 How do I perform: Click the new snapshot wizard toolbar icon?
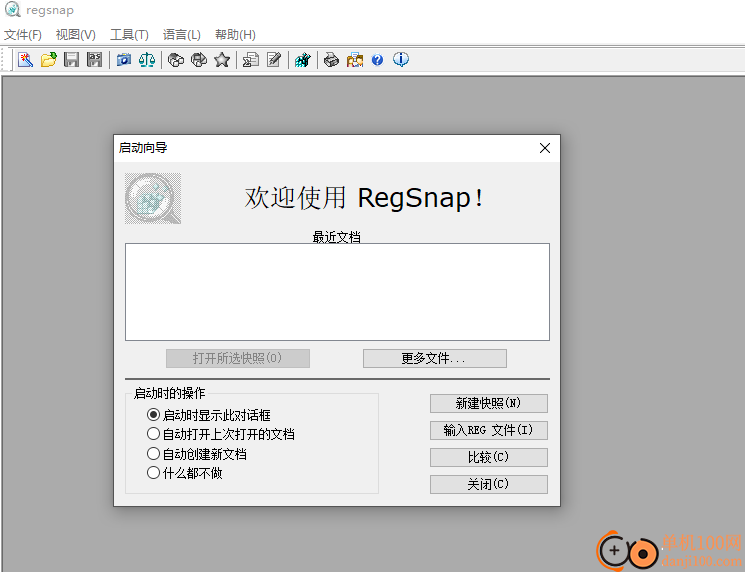(25, 60)
